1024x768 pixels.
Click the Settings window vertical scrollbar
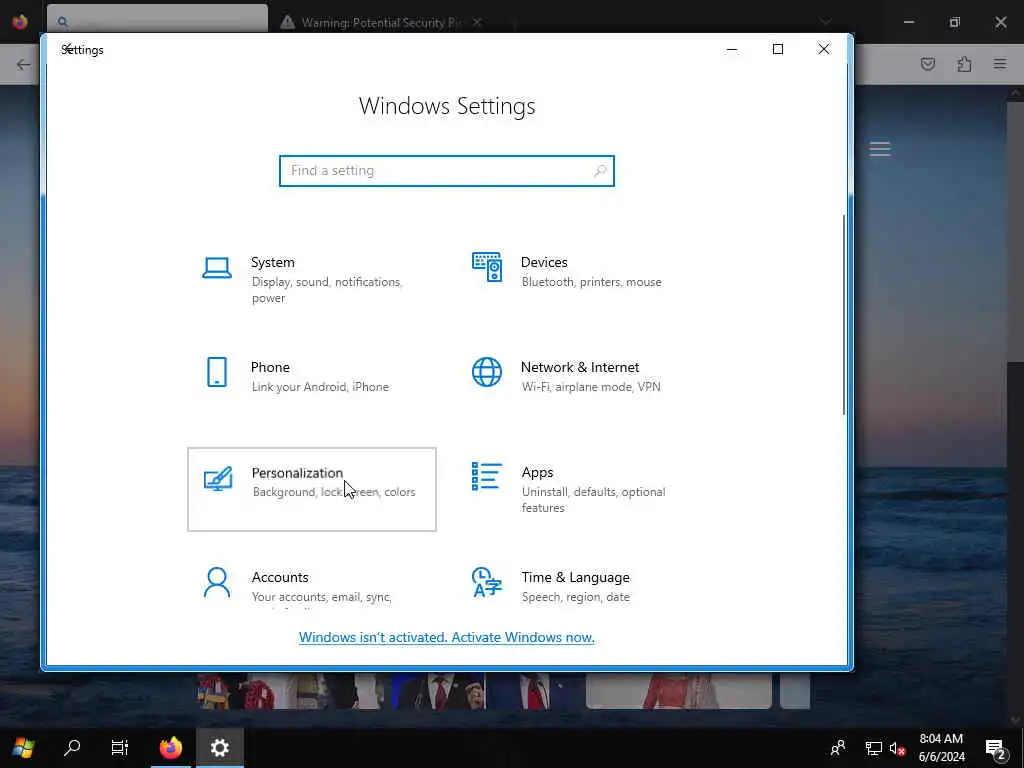point(843,315)
